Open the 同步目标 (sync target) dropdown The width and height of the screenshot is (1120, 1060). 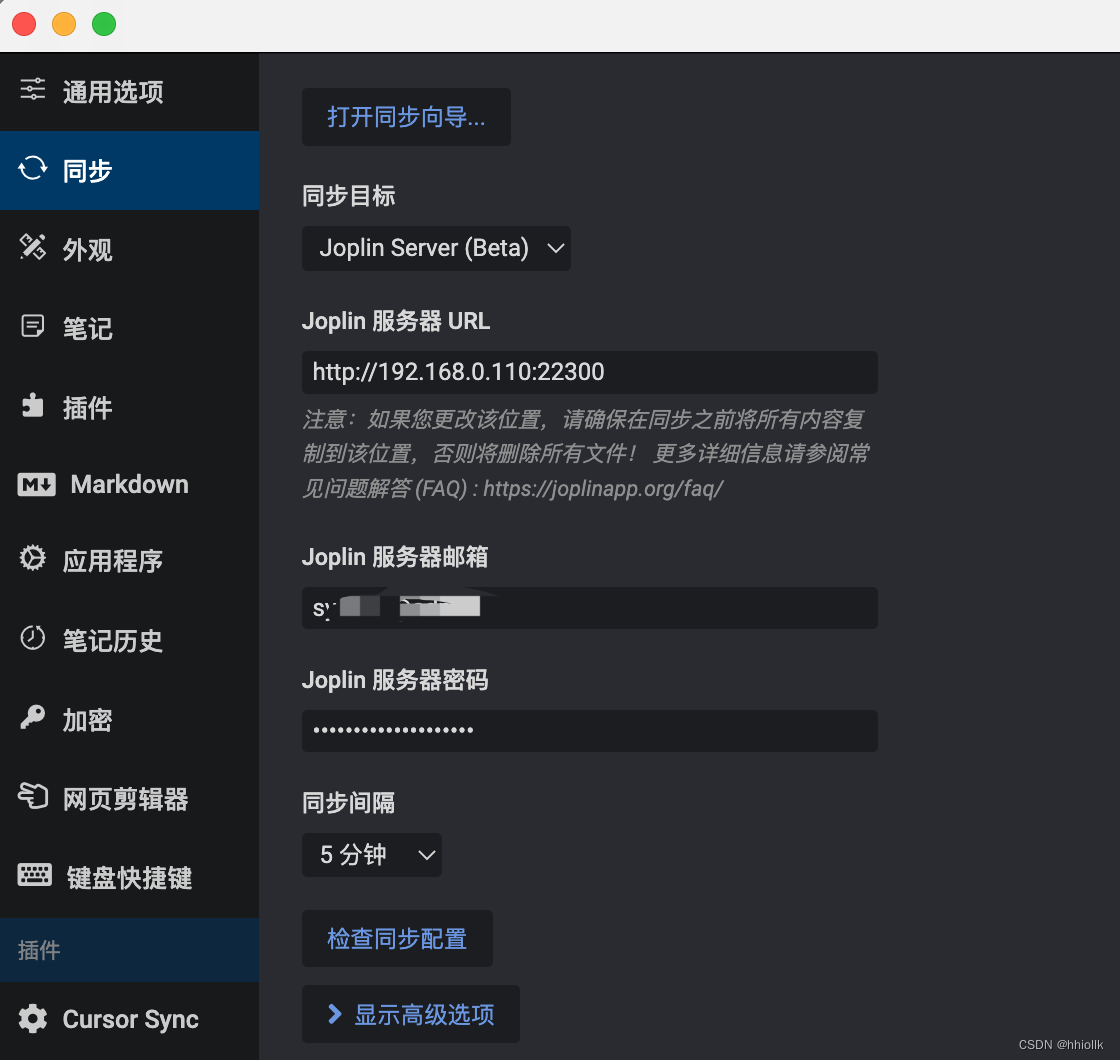click(x=436, y=248)
